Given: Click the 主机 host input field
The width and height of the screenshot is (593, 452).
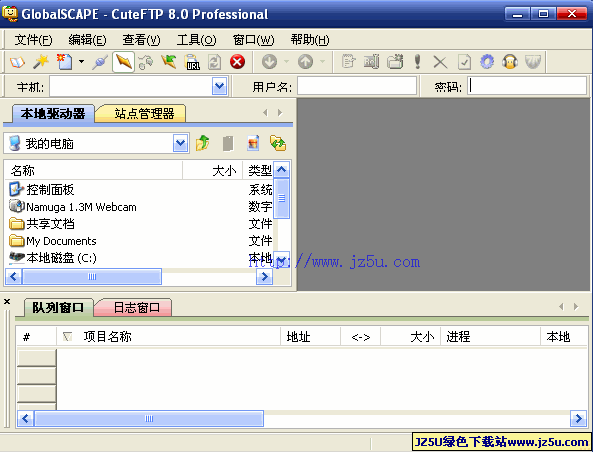Looking at the screenshot, I should click(131, 86).
